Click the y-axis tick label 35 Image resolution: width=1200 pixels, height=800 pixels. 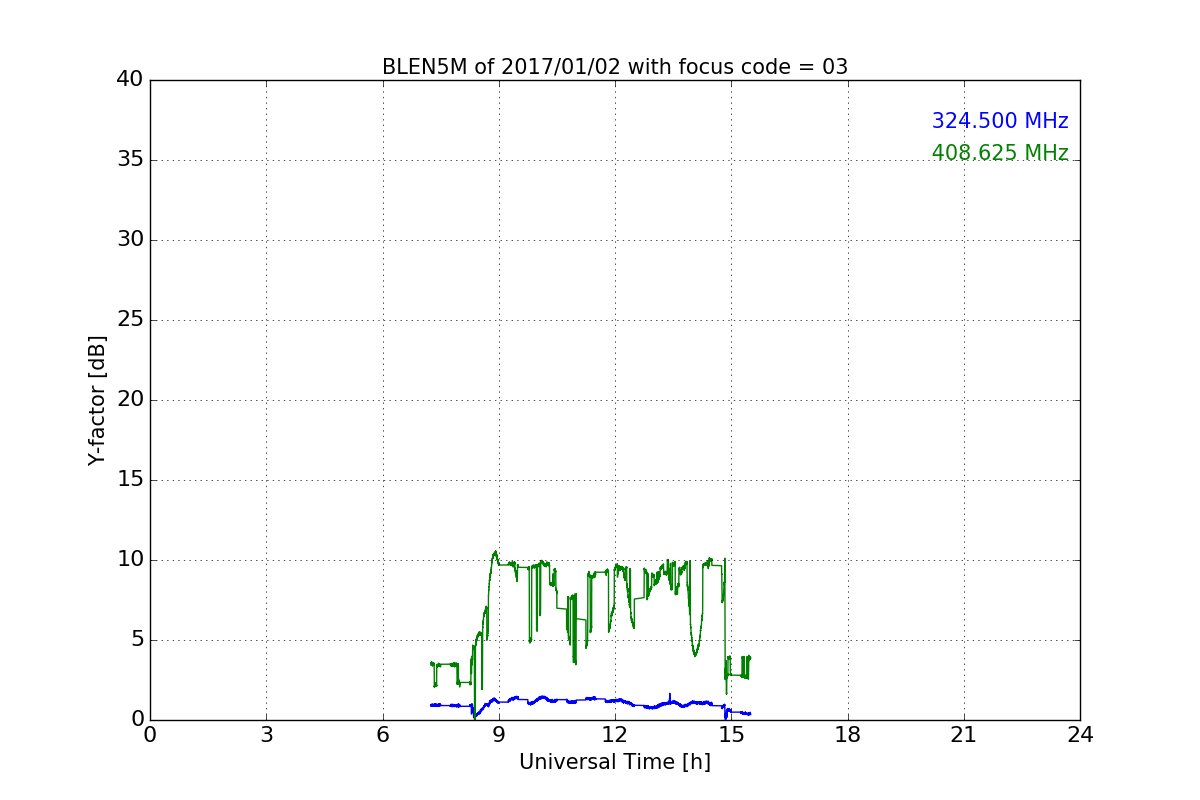(x=130, y=160)
